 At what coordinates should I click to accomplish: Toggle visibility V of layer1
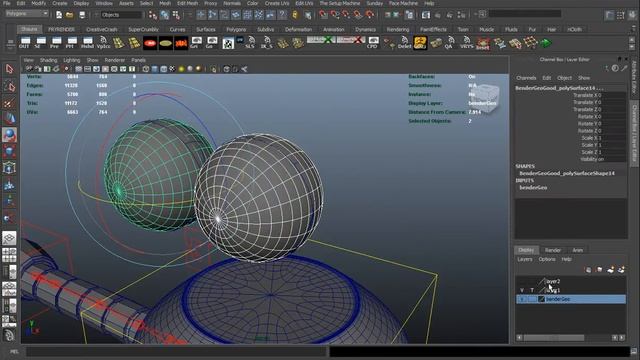[x=521, y=290]
